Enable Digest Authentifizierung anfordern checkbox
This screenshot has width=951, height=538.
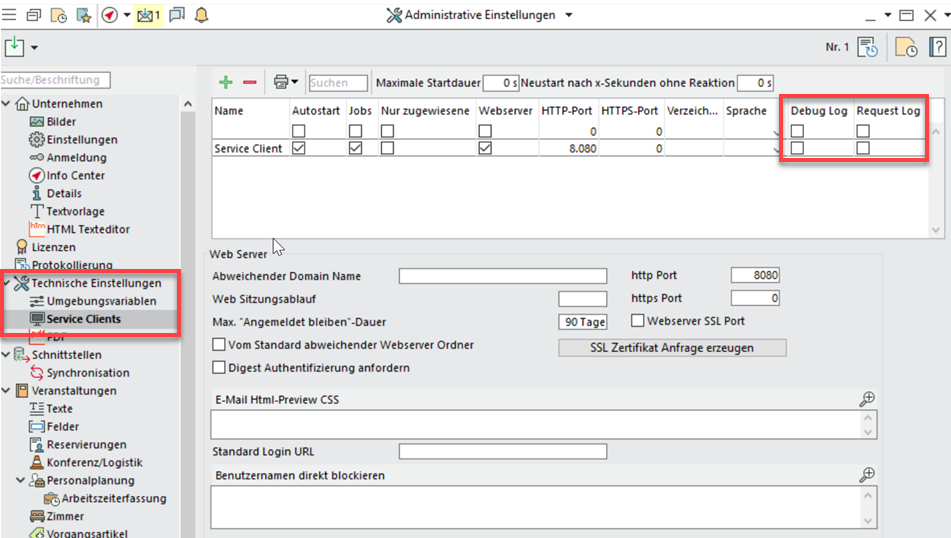click(219, 368)
